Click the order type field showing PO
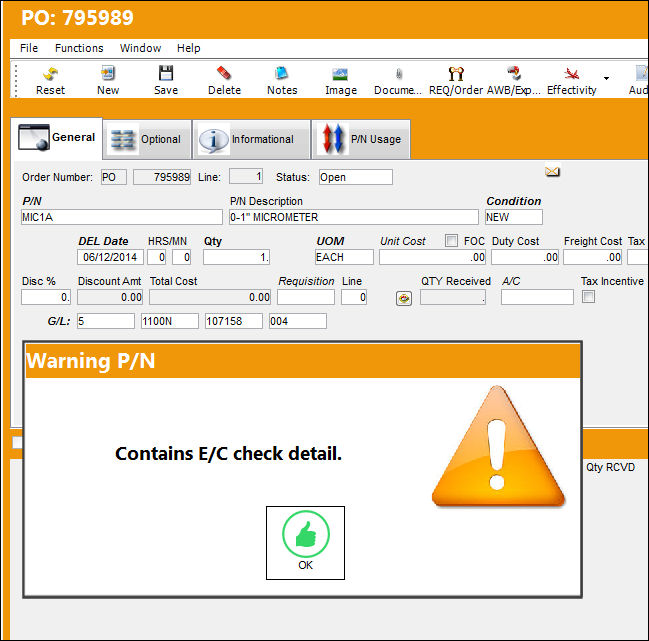 114,177
